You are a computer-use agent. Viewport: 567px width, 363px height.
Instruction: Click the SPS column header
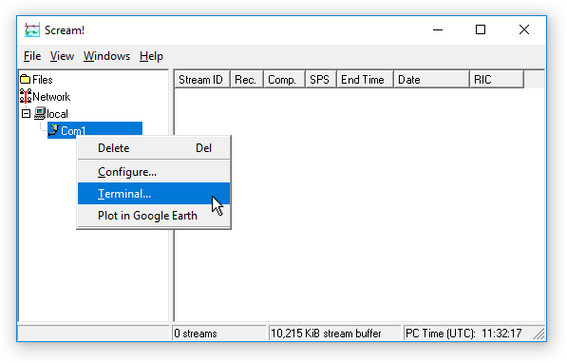pyautogui.click(x=321, y=80)
